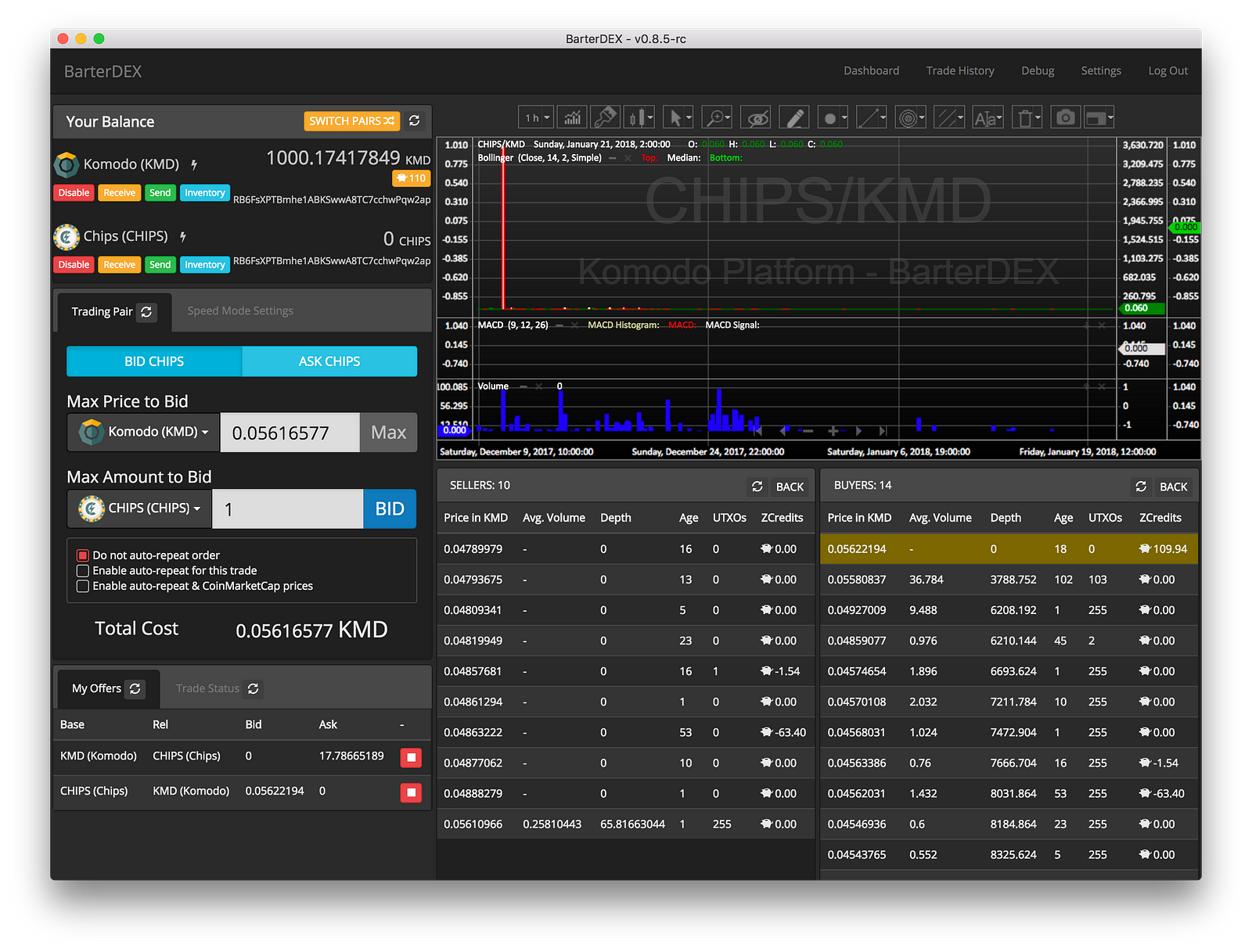The image size is (1252, 952).
Task: Click Max price button
Action: coord(388,433)
